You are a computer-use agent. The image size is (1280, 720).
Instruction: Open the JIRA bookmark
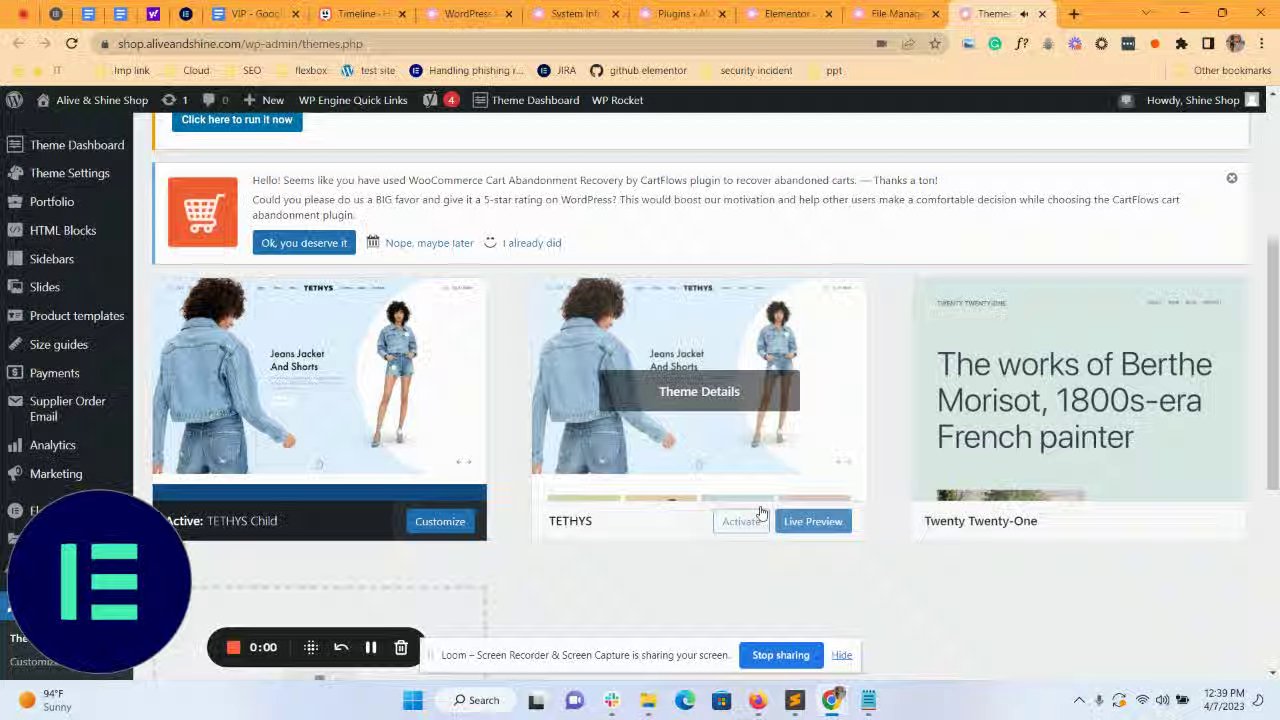click(557, 71)
